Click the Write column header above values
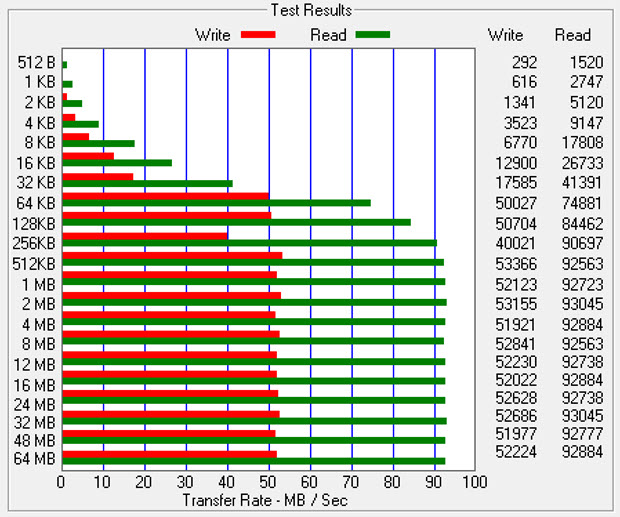Image resolution: width=620 pixels, height=517 pixels. click(x=505, y=35)
